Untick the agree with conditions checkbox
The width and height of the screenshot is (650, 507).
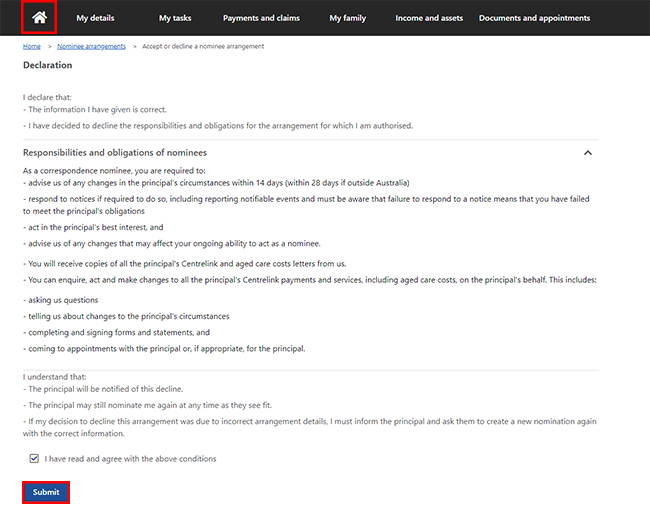point(34,458)
